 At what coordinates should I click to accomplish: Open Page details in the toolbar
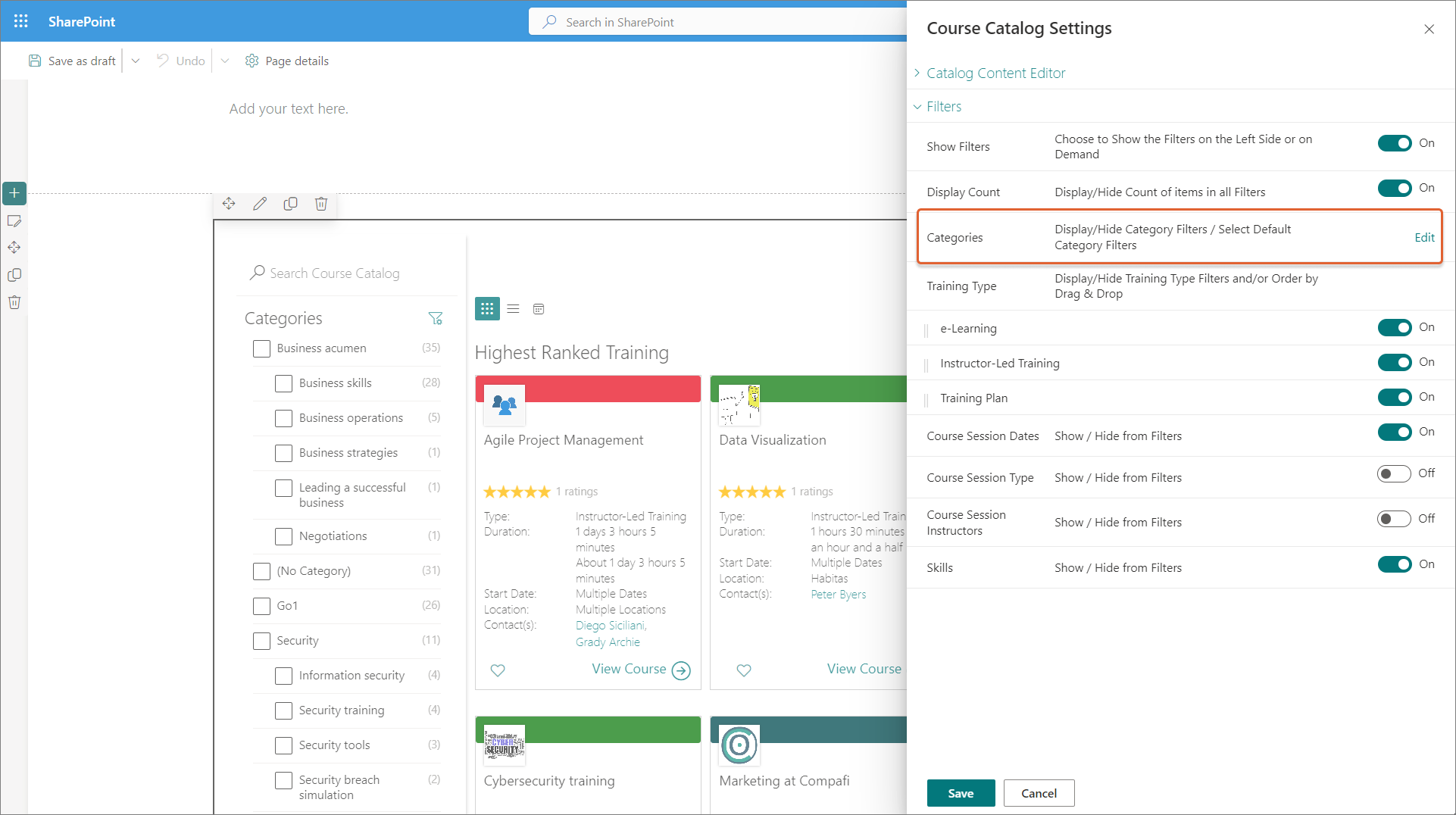point(287,61)
